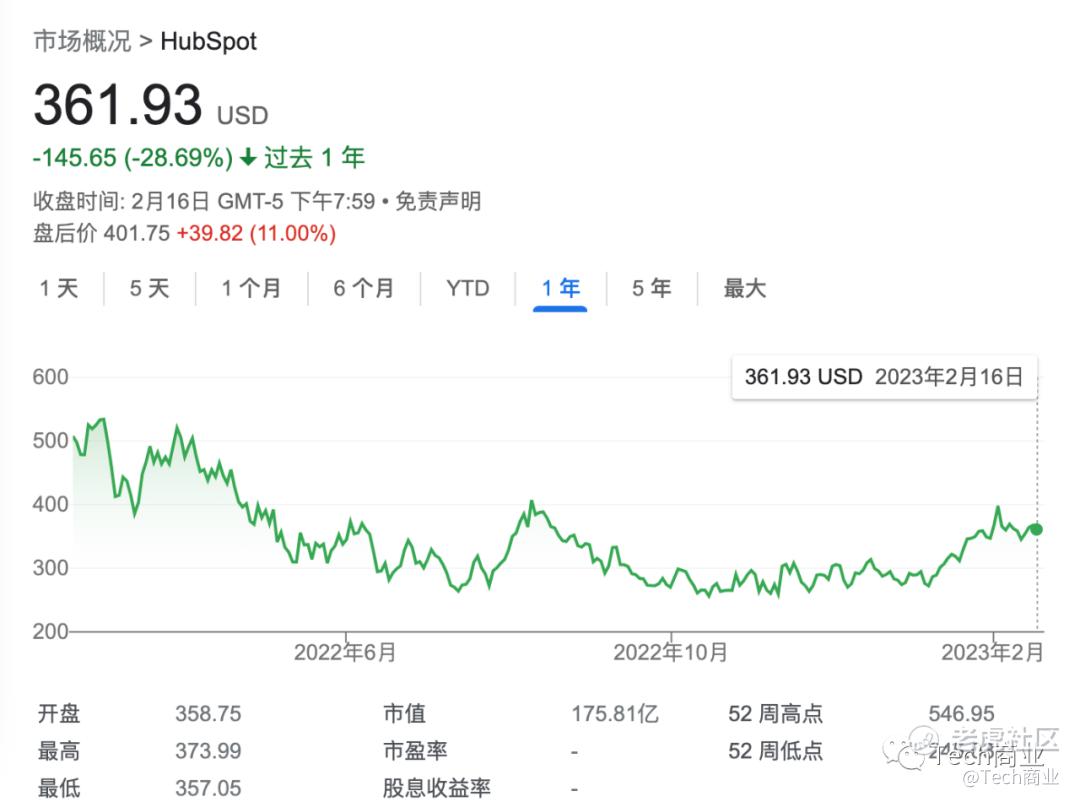Choose the YTD range tab

click(x=468, y=288)
